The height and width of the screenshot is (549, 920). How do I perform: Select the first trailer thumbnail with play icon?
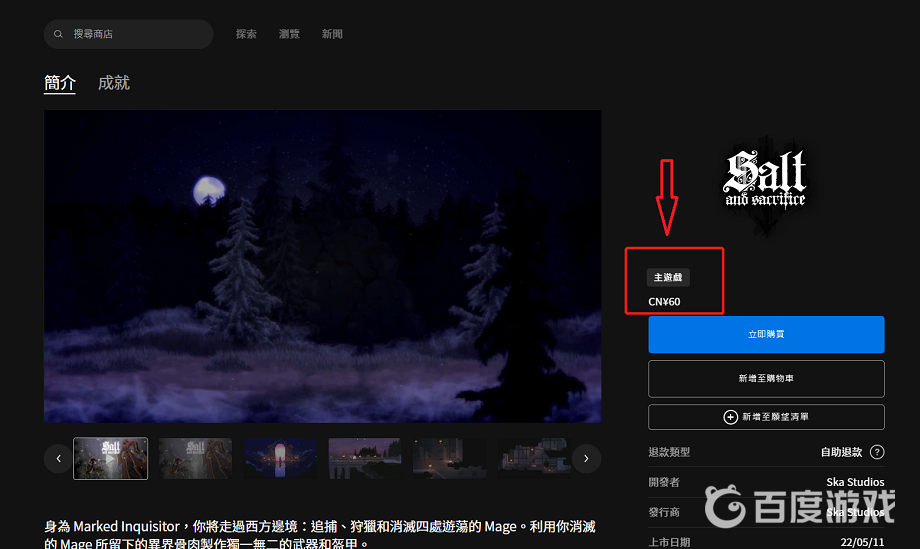pyautogui.click(x=110, y=459)
